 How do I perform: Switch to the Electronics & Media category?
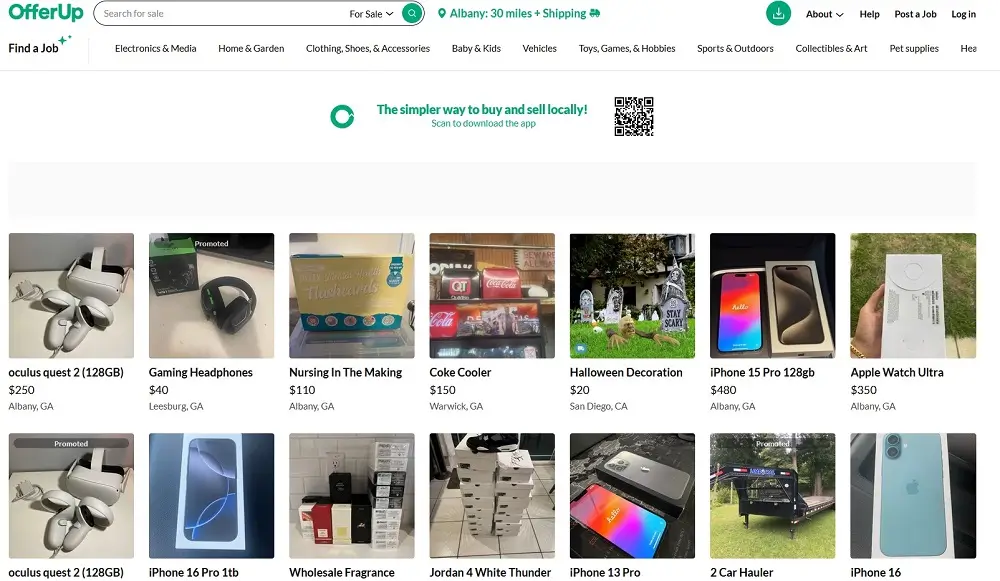click(155, 47)
